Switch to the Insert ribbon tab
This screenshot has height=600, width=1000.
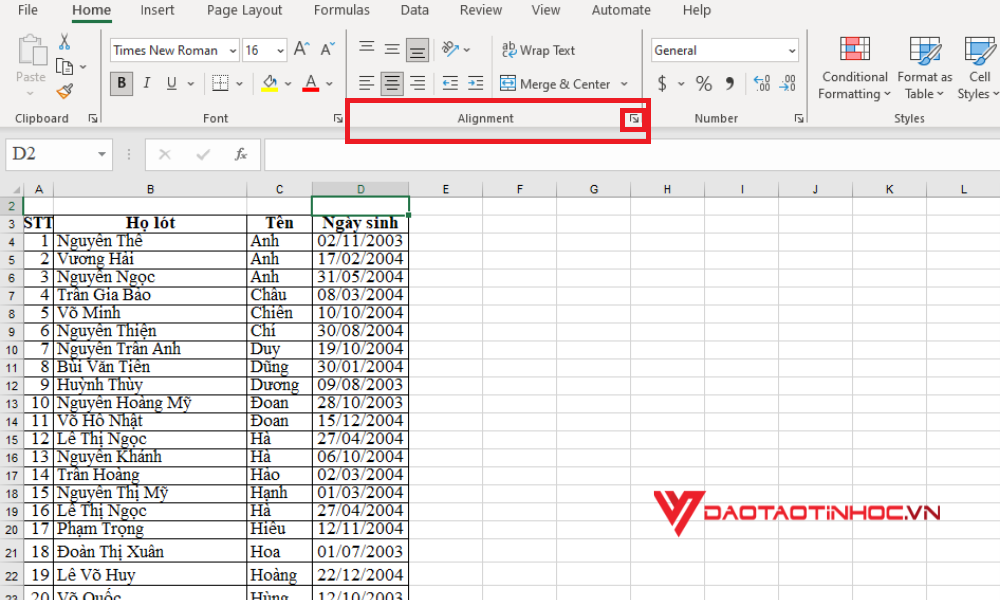pos(157,11)
